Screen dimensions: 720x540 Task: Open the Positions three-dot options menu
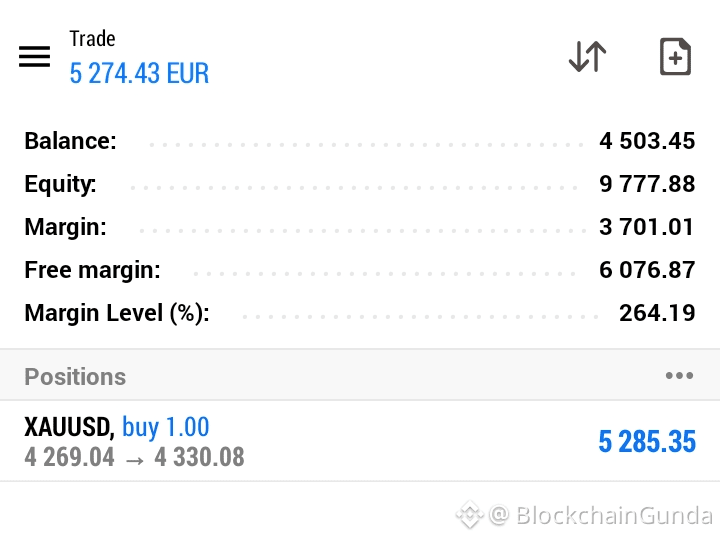(x=679, y=376)
